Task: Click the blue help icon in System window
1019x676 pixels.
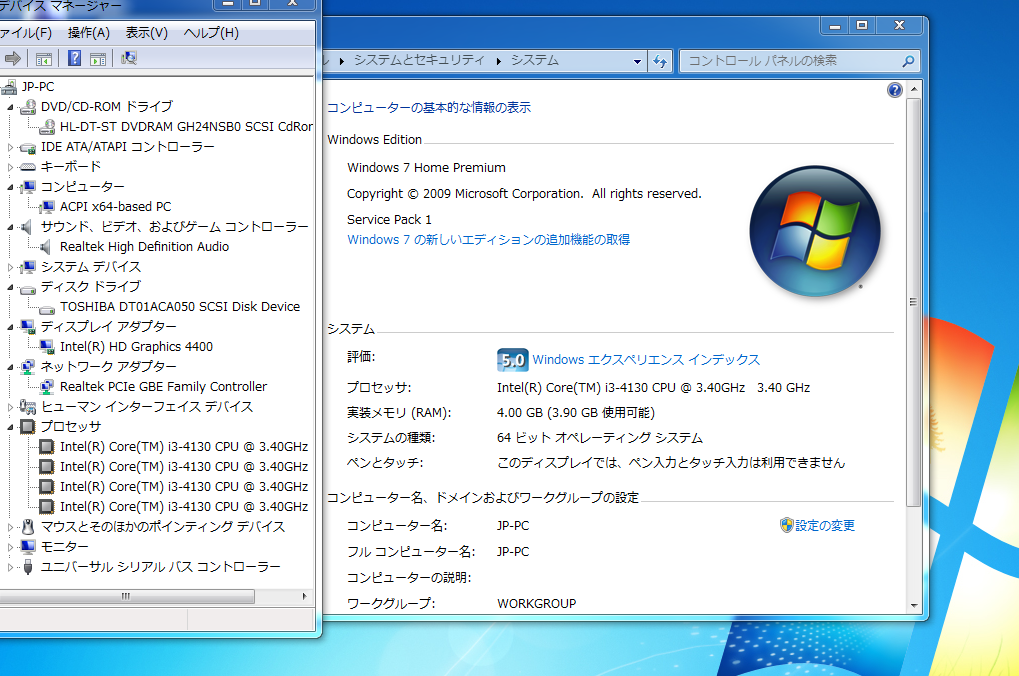Action: click(x=893, y=91)
